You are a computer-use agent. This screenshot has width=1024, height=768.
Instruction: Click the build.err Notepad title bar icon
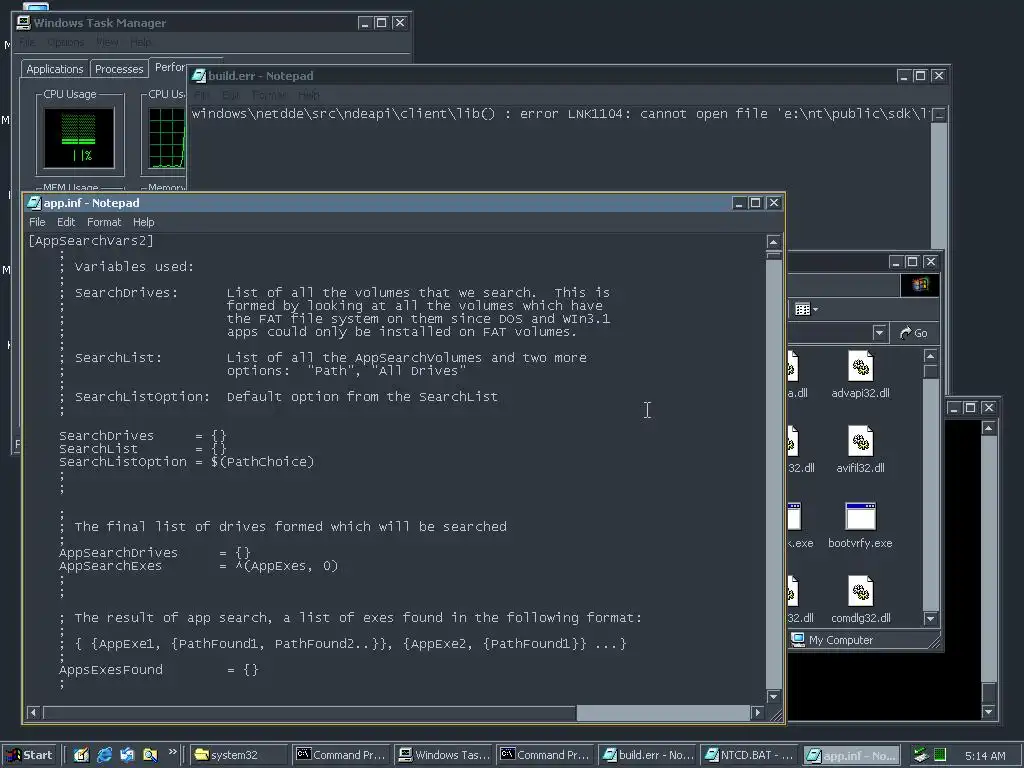click(199, 76)
